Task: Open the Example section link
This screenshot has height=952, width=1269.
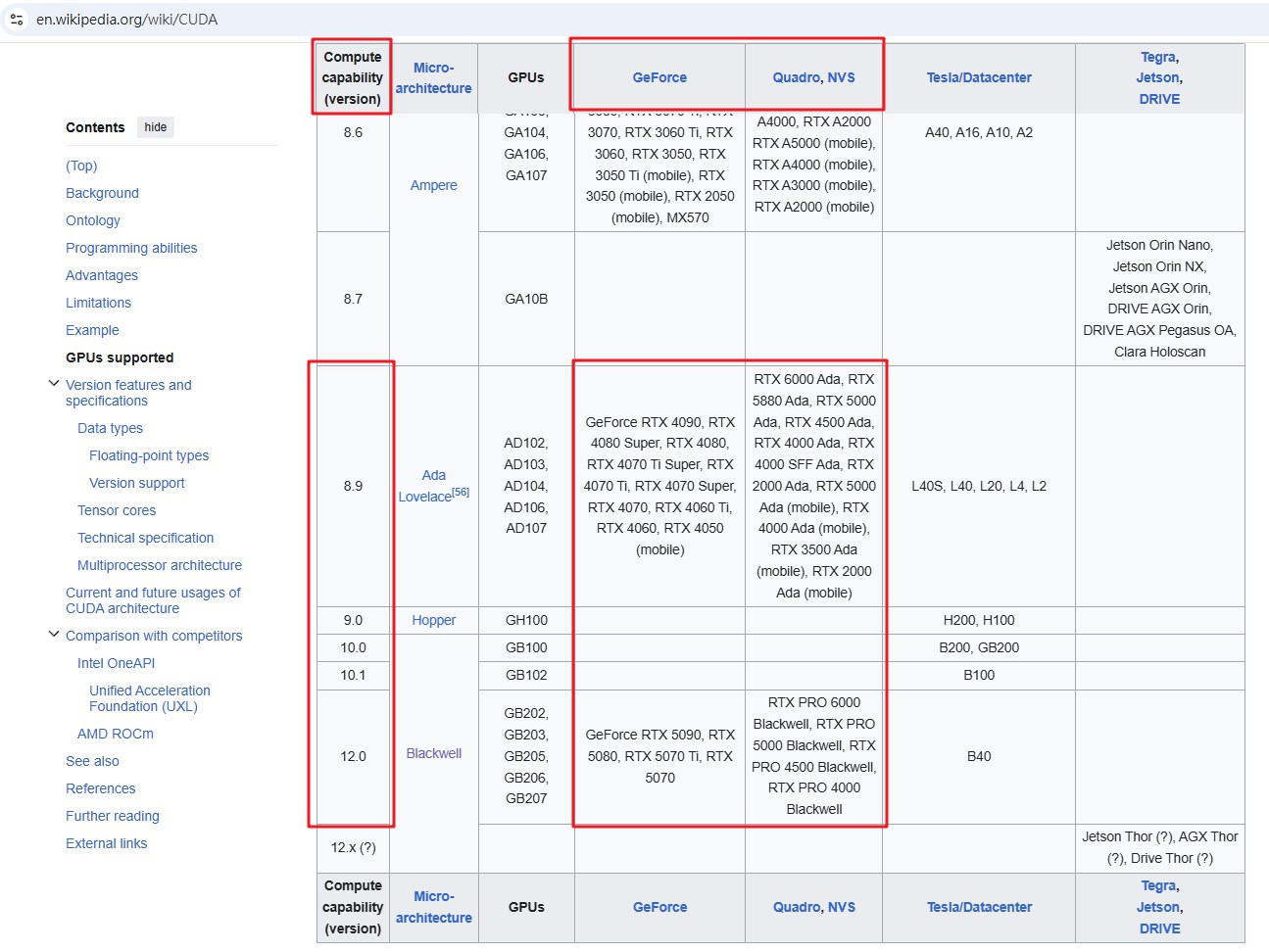Action: pos(92,330)
